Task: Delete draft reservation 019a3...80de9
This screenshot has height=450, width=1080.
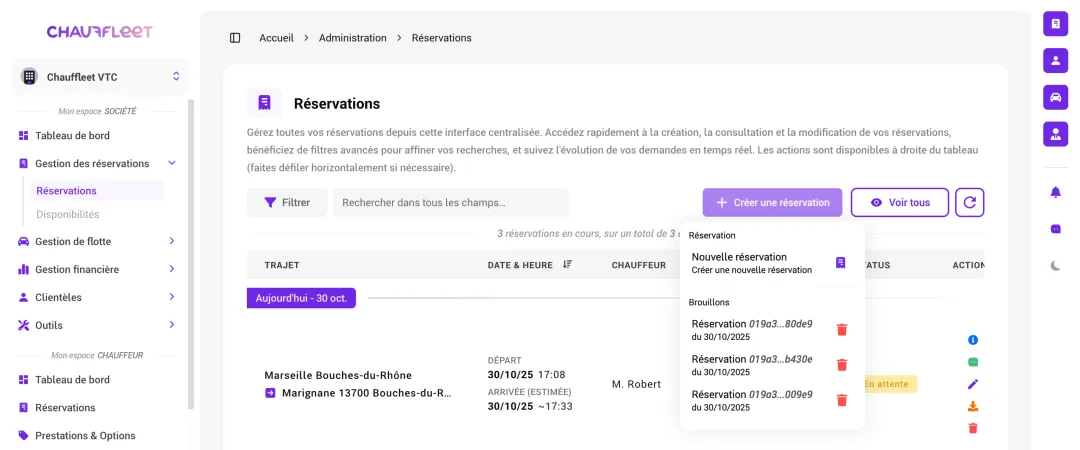Action: [842, 329]
